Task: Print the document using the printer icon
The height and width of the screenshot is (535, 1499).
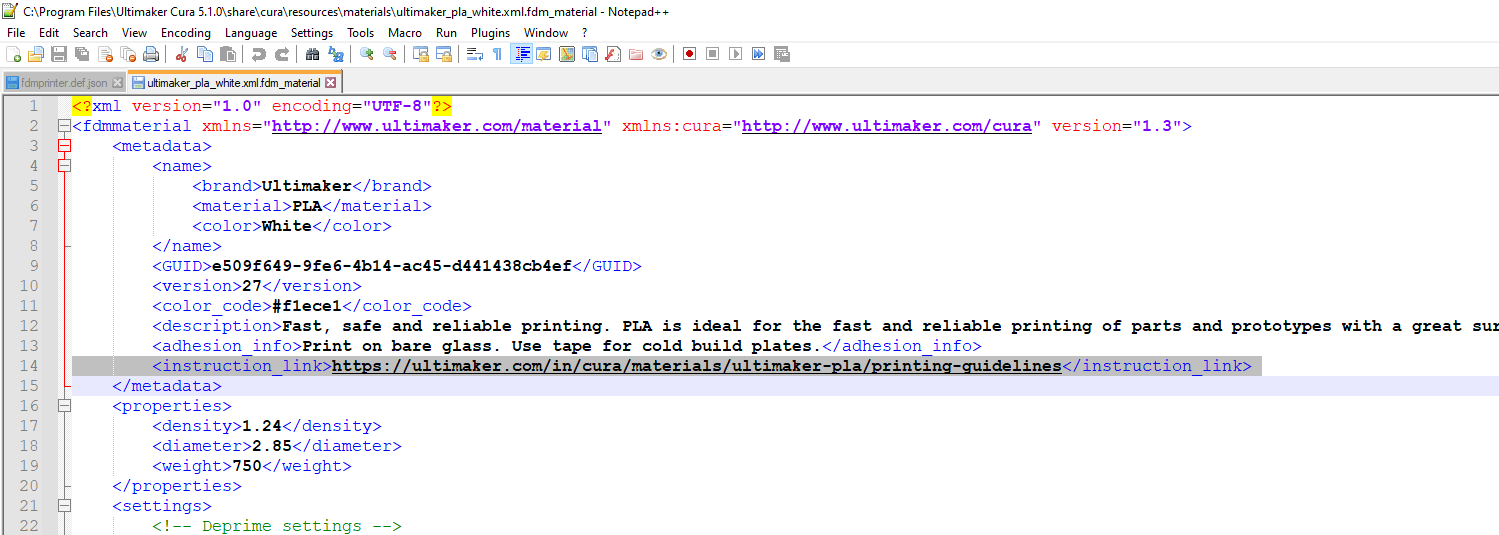Action: (x=151, y=54)
